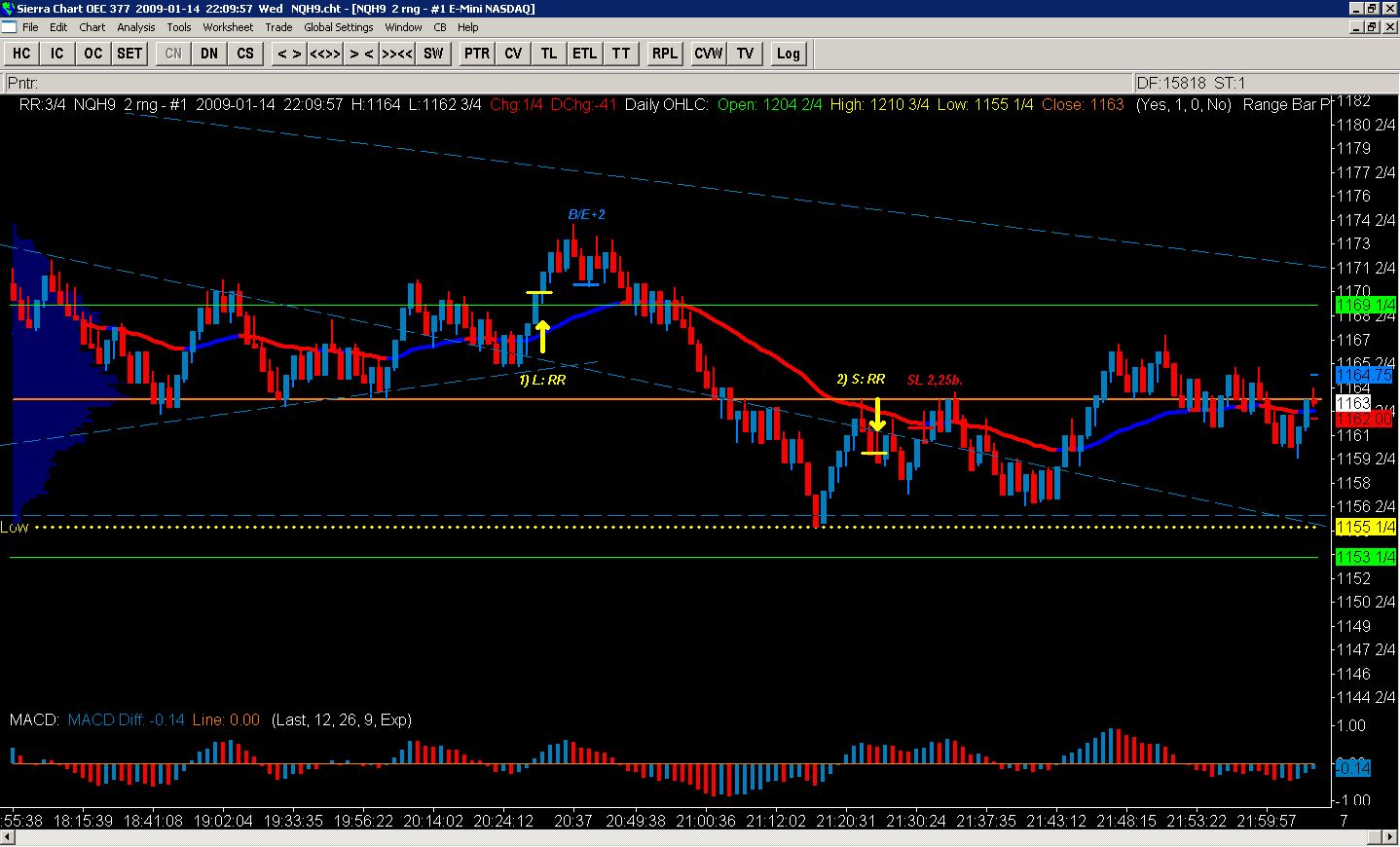Image resolution: width=1400 pixels, height=847 pixels.
Task: Click the "ST:1" status text
Action: click(1229, 83)
